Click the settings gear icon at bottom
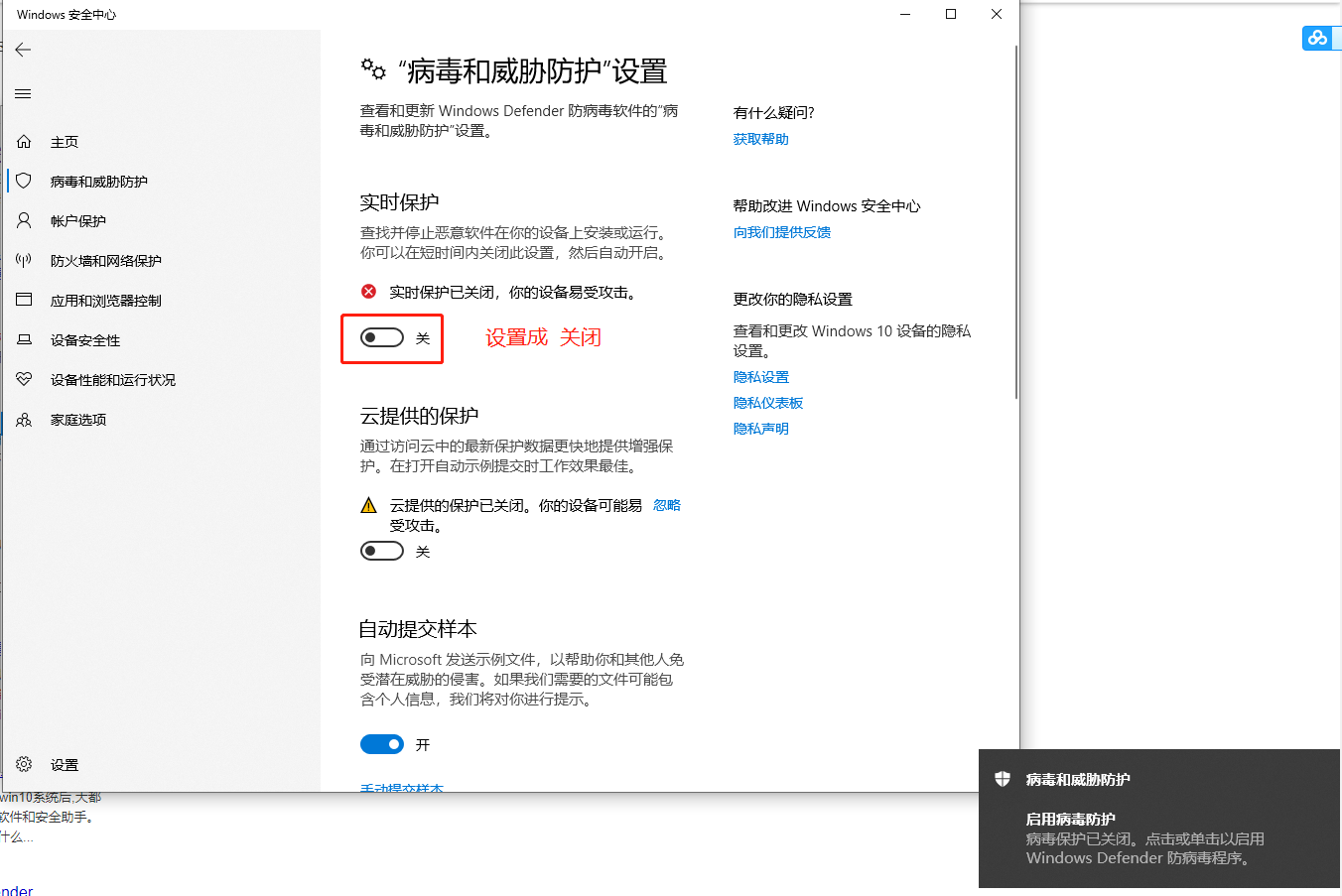This screenshot has width=1342, height=896. pos(24,764)
